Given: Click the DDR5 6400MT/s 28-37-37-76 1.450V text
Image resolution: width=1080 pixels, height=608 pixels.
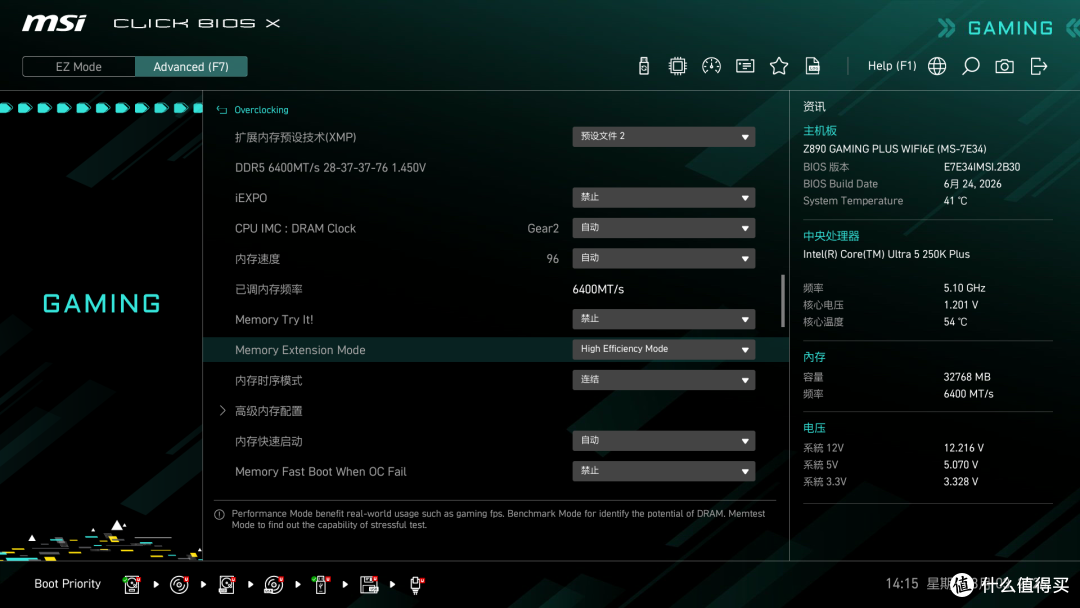Looking at the screenshot, I should tap(331, 167).
